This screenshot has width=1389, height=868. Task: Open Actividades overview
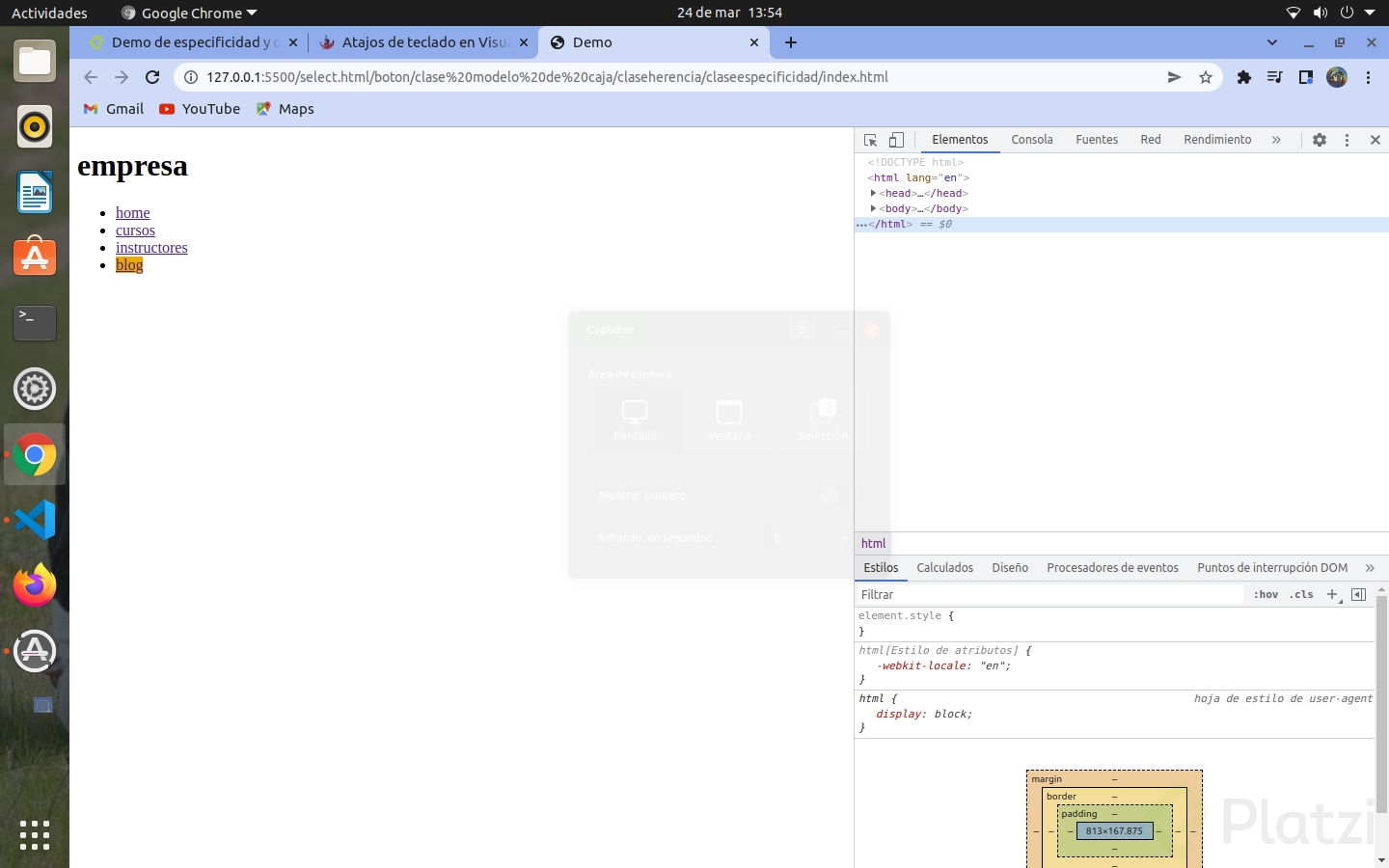point(49,13)
